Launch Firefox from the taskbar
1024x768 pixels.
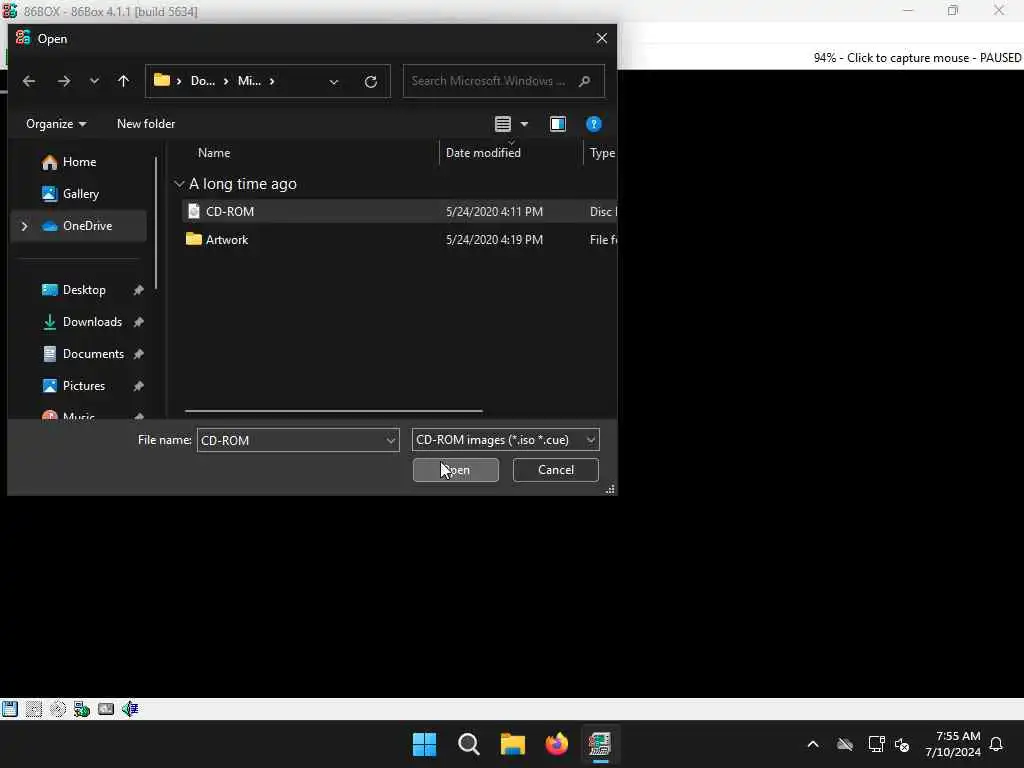tap(556, 744)
